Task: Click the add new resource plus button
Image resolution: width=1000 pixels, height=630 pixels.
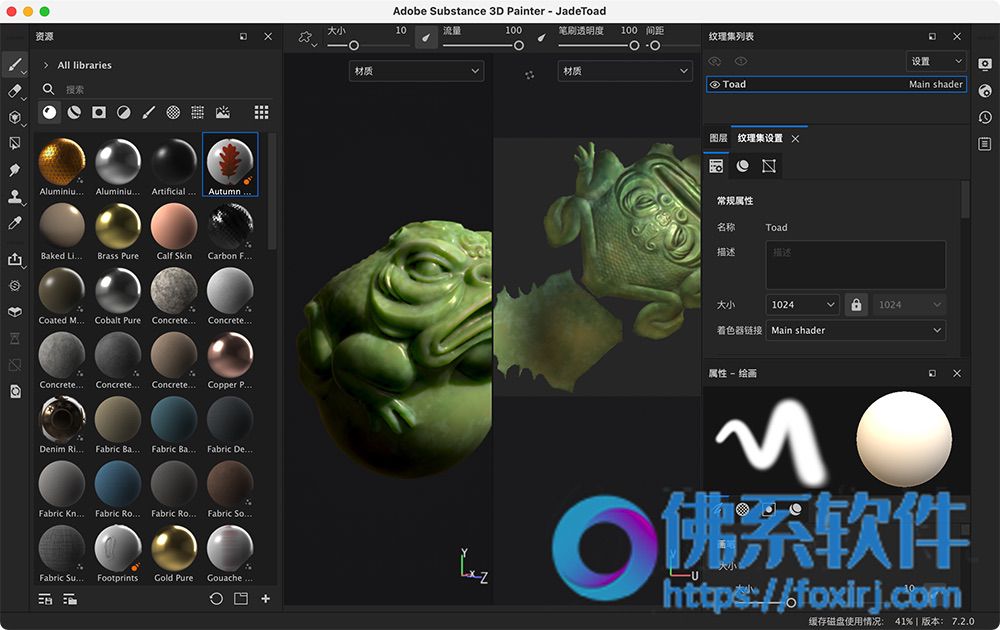Action: 266,599
